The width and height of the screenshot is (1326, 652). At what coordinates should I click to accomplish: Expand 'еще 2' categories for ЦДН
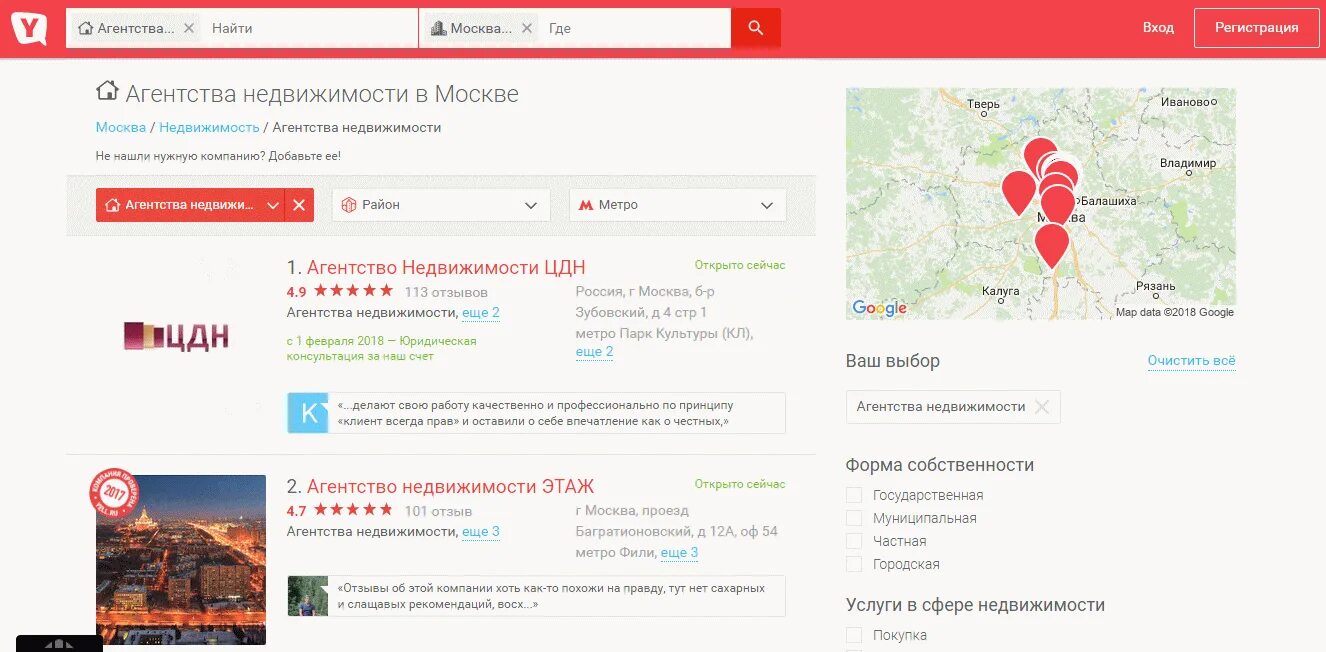(481, 313)
